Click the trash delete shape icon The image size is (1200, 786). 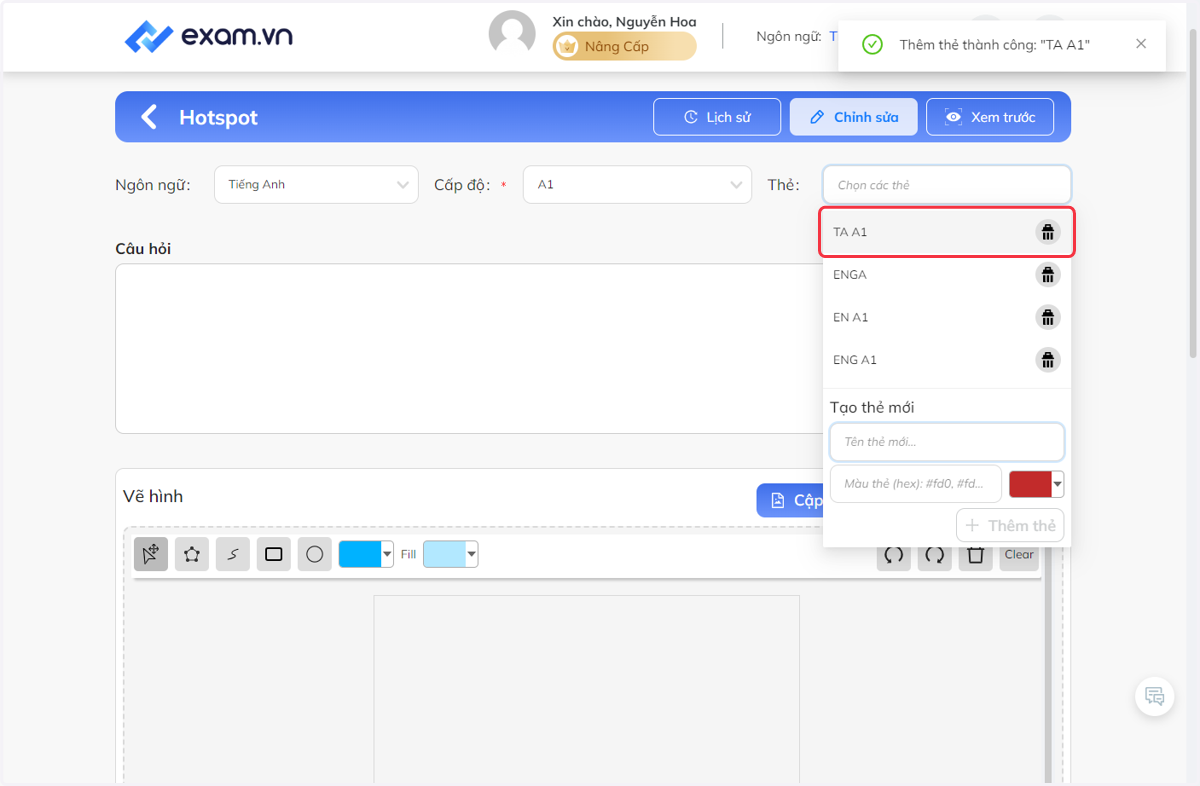tap(976, 556)
